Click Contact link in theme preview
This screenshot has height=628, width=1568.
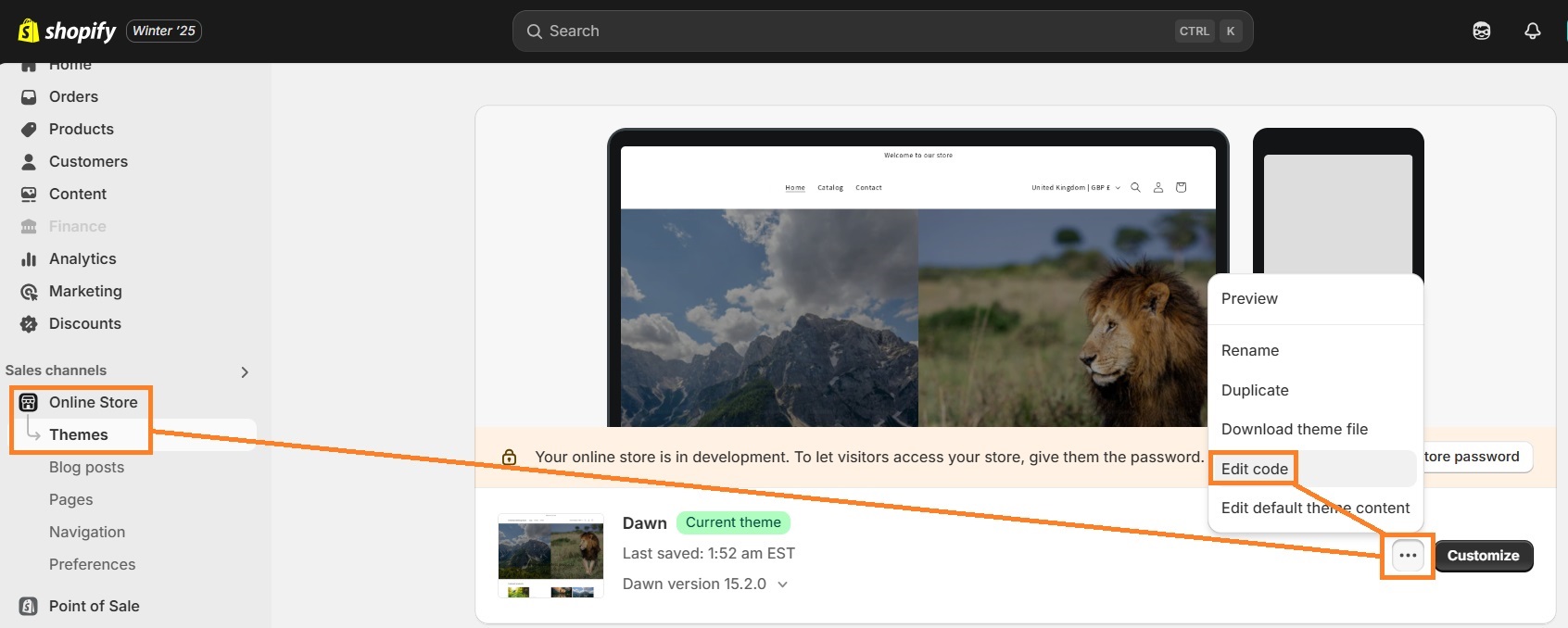(868, 187)
